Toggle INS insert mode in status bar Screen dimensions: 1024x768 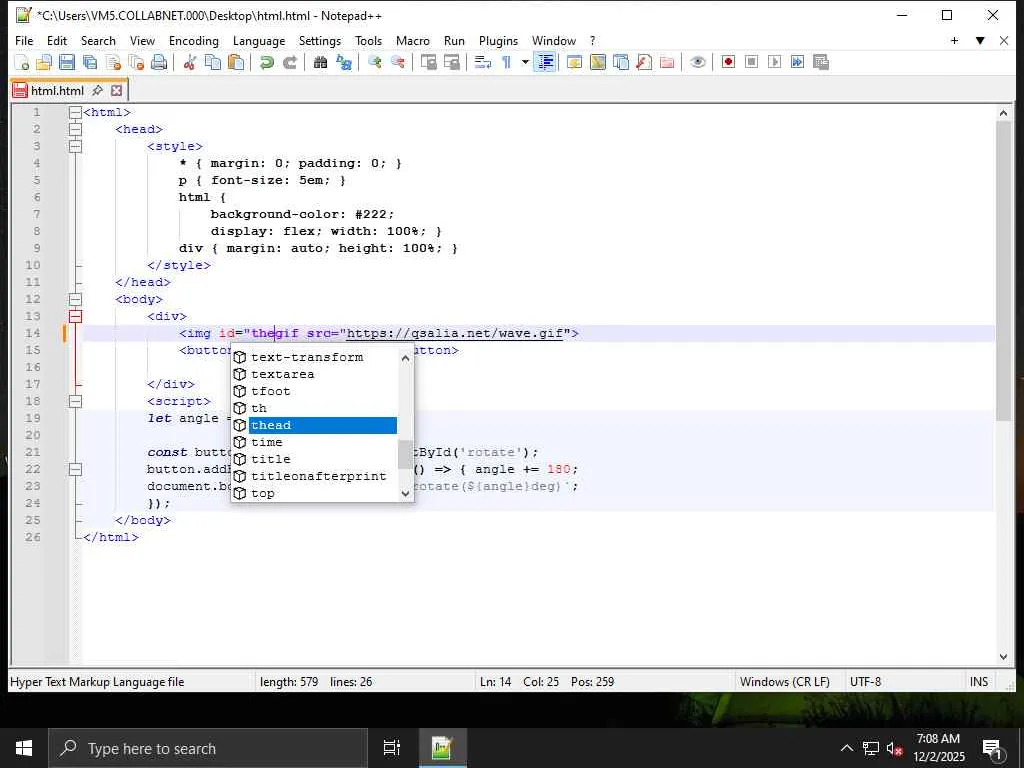978,682
